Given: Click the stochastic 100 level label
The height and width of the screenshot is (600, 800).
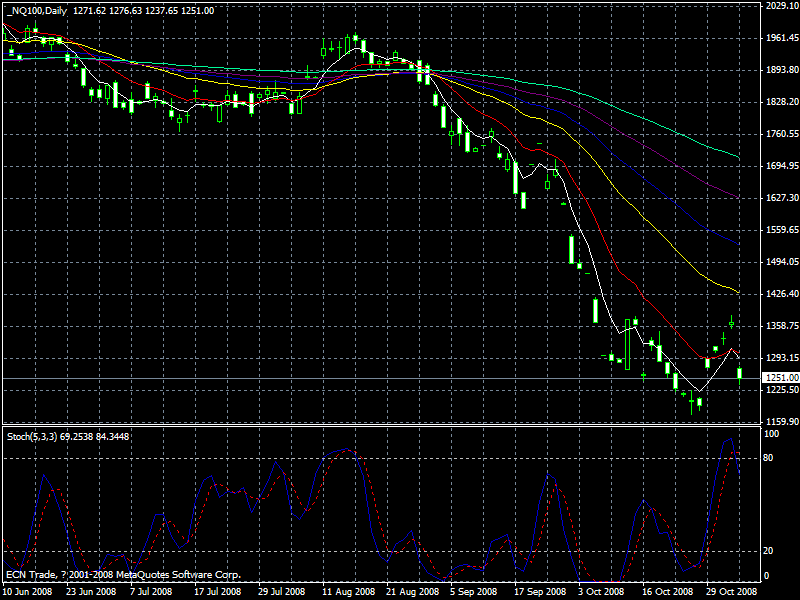Looking at the screenshot, I should tap(772, 434).
